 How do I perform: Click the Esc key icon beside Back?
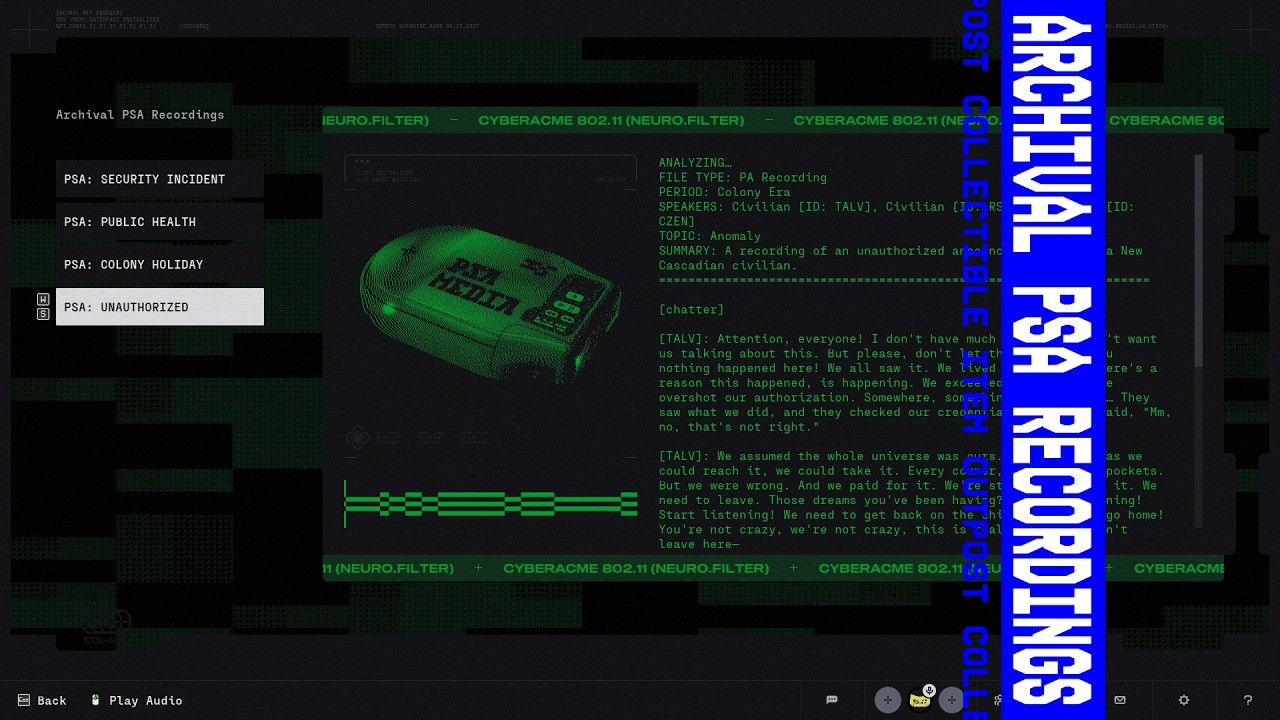click(x=24, y=700)
